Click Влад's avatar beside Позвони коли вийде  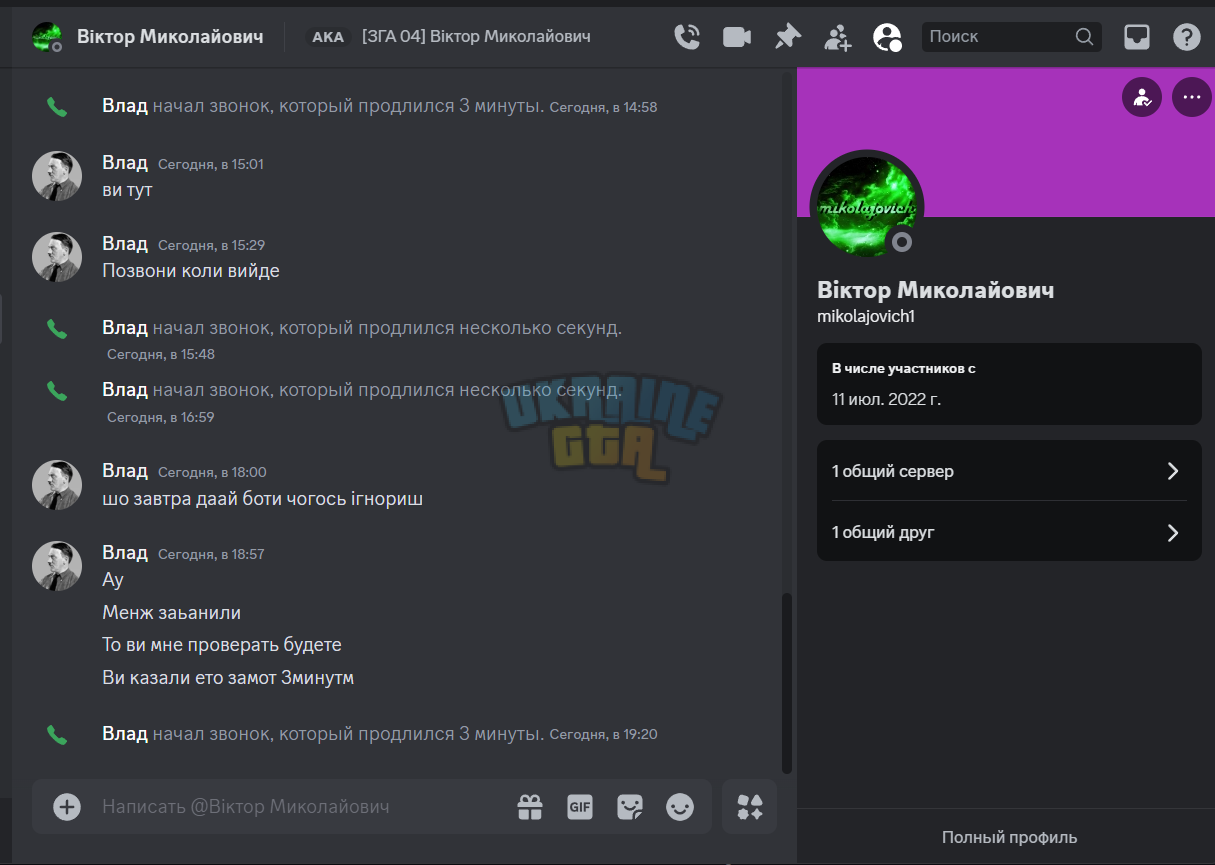point(57,257)
